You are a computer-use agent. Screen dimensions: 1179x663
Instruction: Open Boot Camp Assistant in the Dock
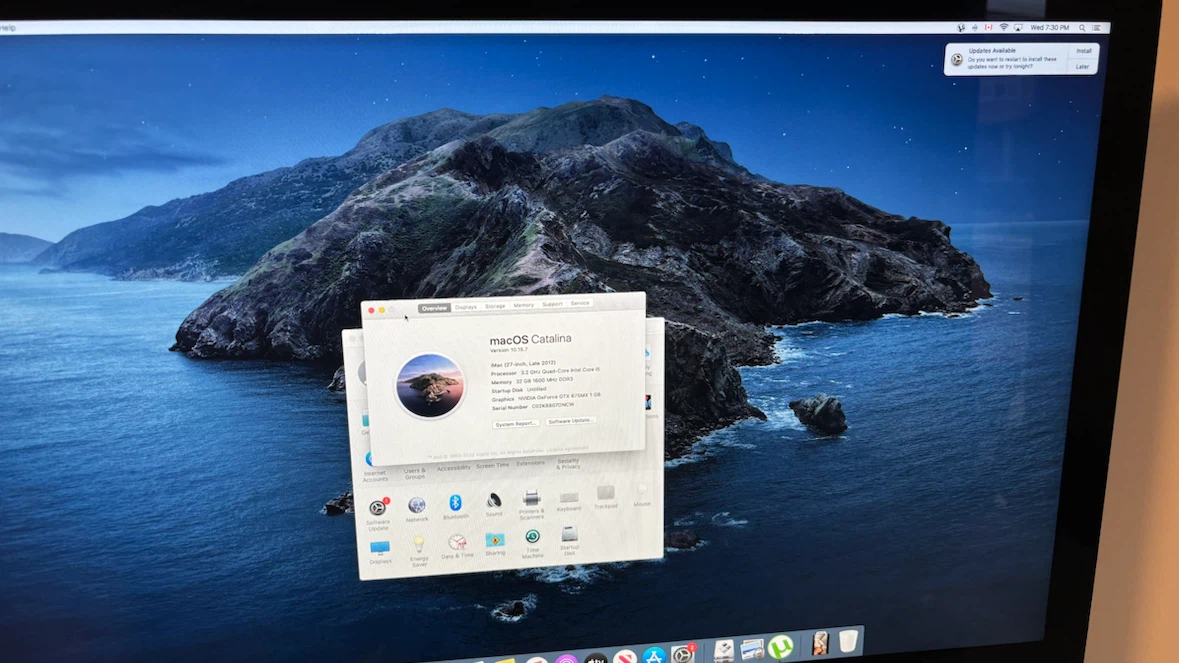pos(723,651)
